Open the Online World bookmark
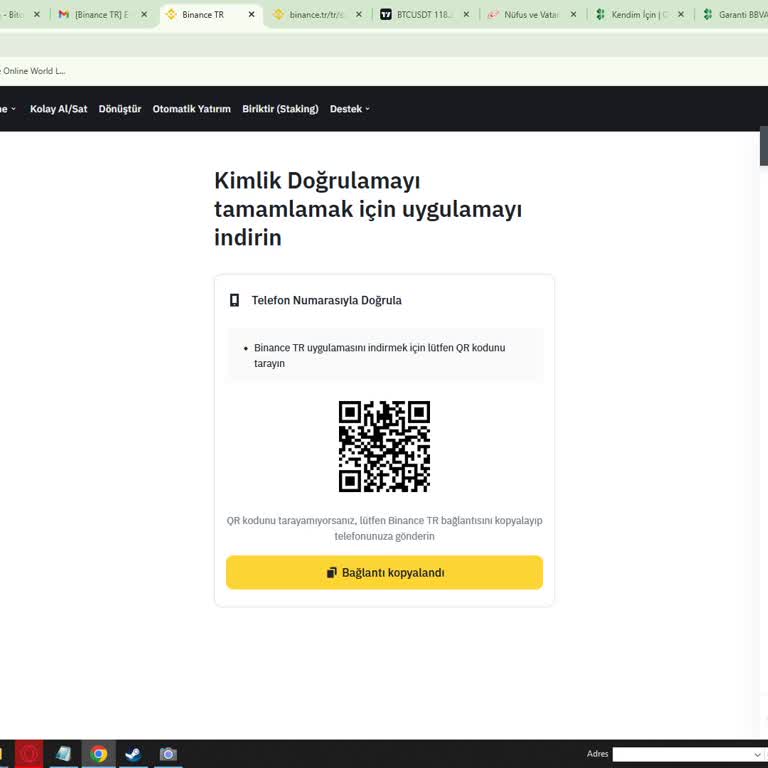 [x=32, y=71]
